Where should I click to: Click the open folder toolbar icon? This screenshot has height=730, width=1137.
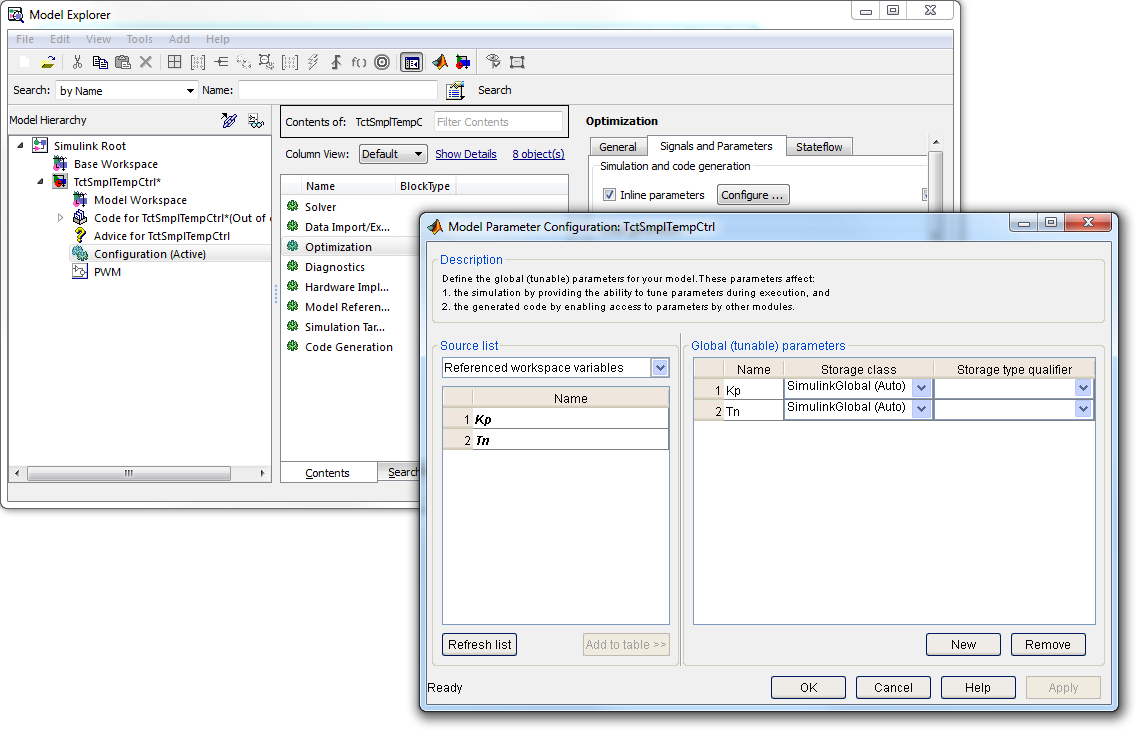click(48, 62)
